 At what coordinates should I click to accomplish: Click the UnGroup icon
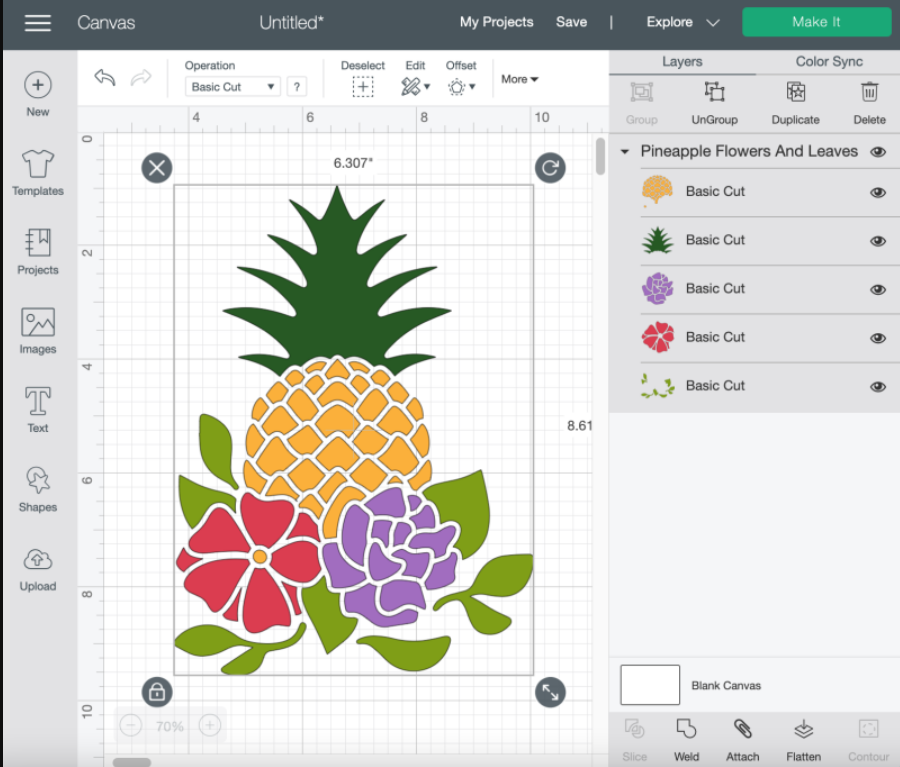click(x=715, y=92)
